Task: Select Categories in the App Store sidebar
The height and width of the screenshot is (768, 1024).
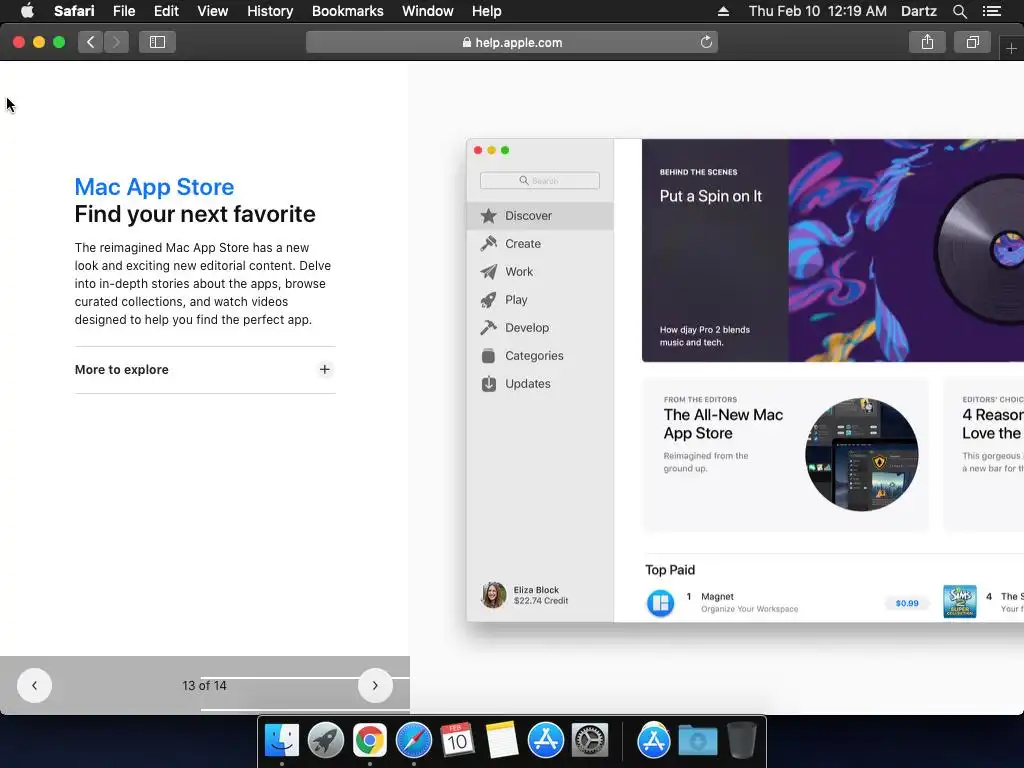Action: 540,356
